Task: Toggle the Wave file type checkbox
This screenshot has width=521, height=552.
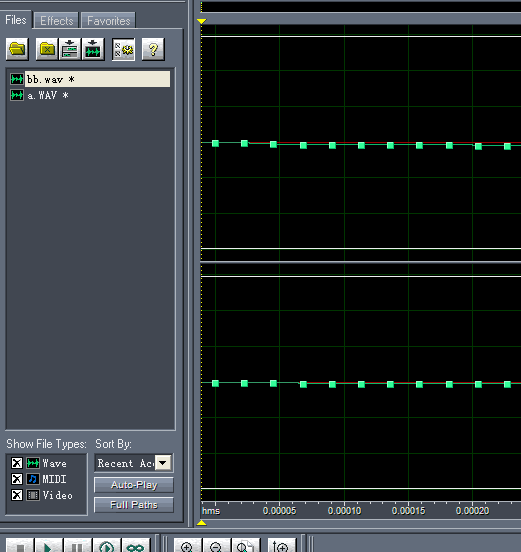Action: [17, 463]
